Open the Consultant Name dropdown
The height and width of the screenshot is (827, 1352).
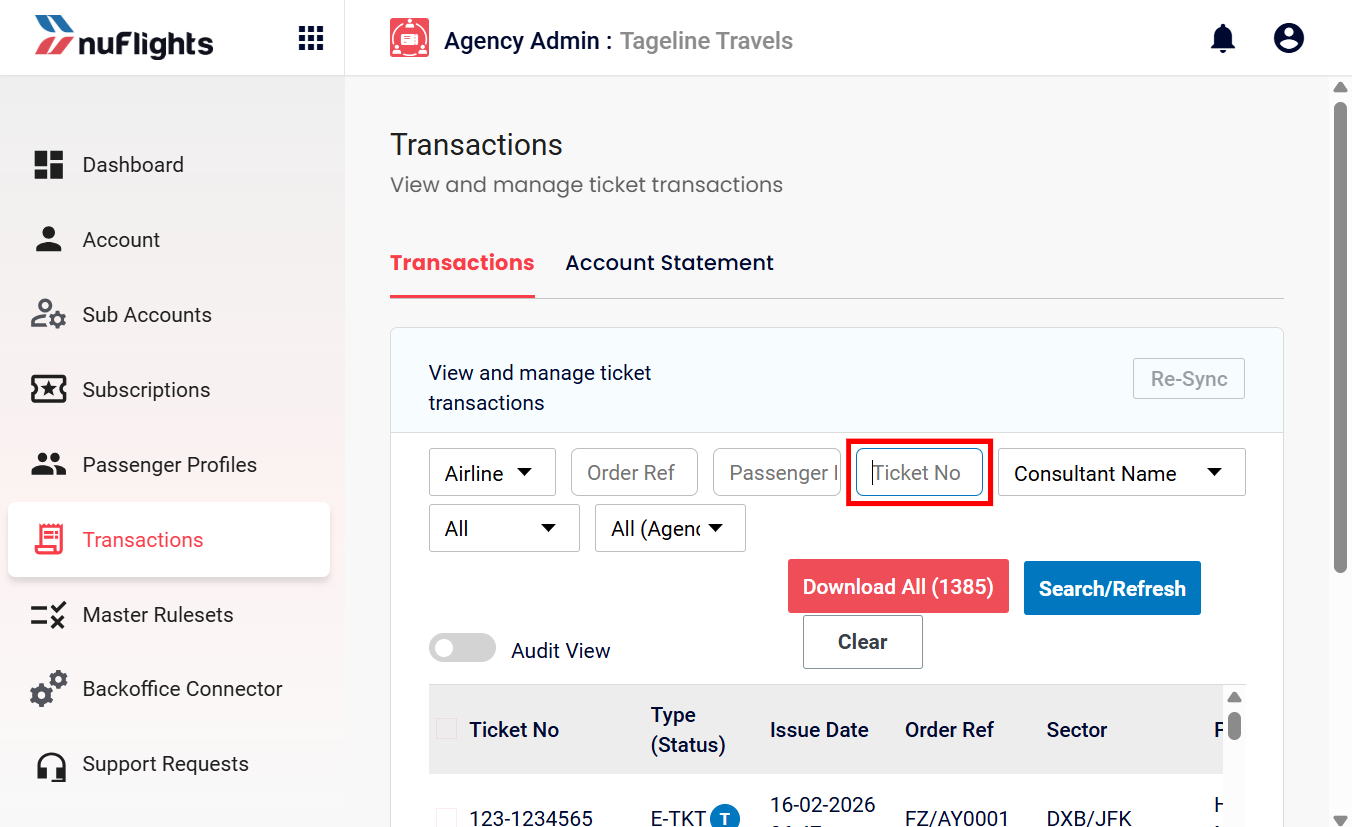coord(1122,472)
